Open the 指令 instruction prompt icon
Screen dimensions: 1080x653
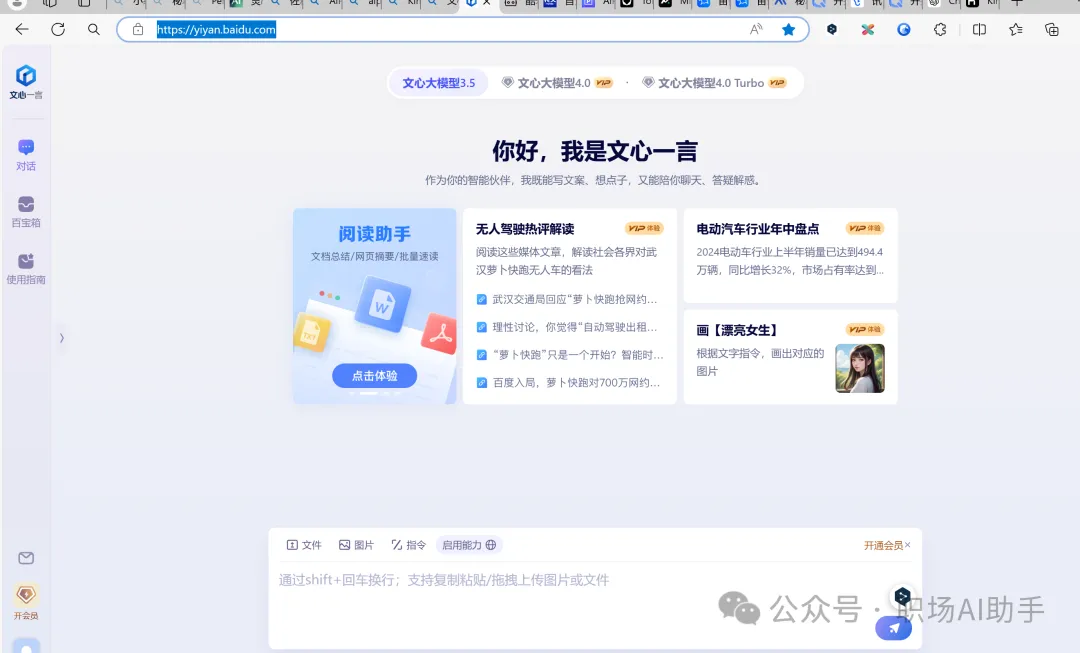click(406, 544)
